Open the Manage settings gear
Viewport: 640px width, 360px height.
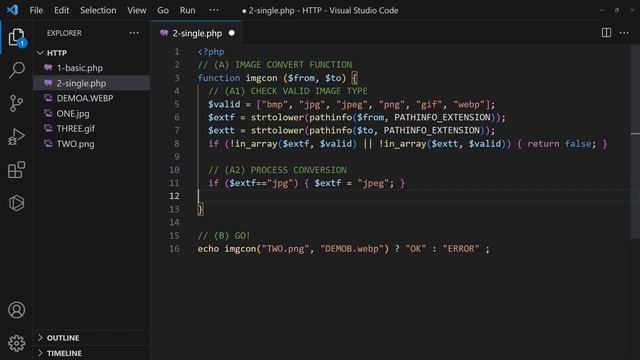click(16, 343)
